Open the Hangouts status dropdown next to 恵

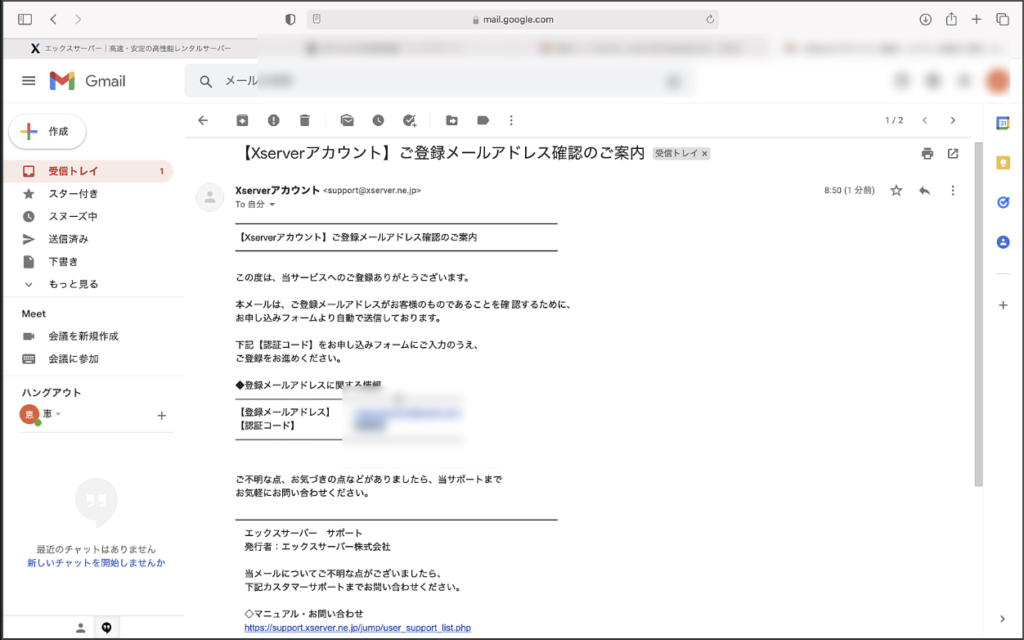coord(58,414)
